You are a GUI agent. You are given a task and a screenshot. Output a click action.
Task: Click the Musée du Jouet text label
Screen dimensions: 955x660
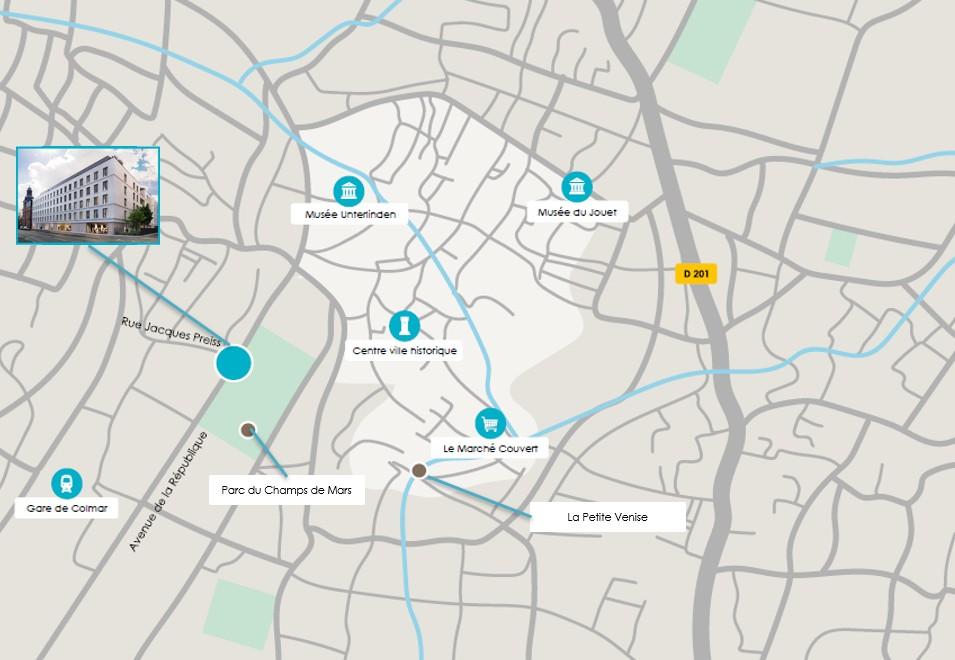coord(577,212)
